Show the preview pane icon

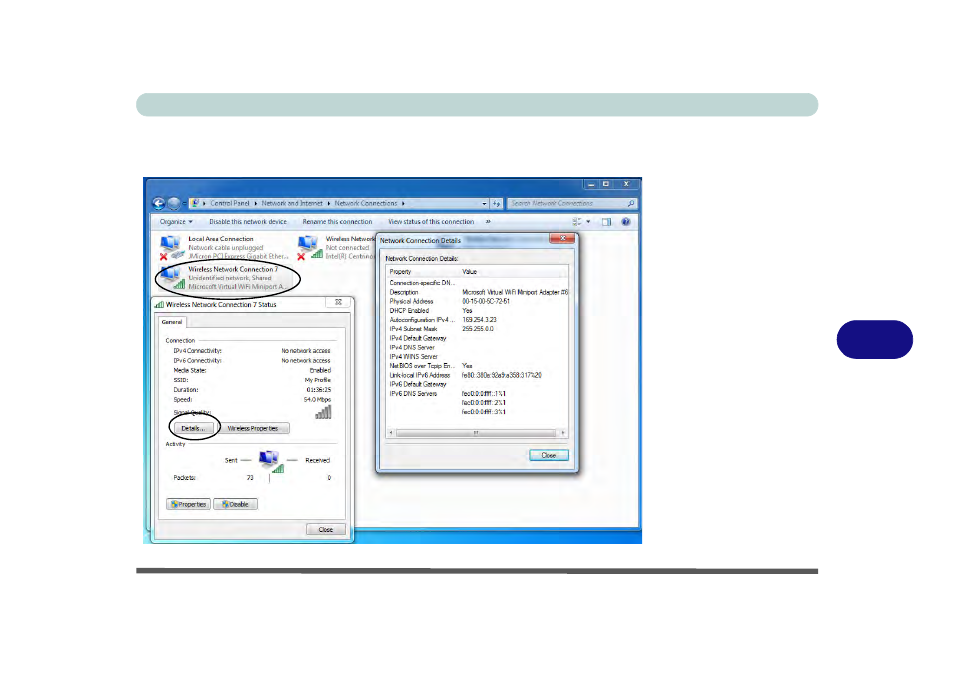(x=607, y=222)
